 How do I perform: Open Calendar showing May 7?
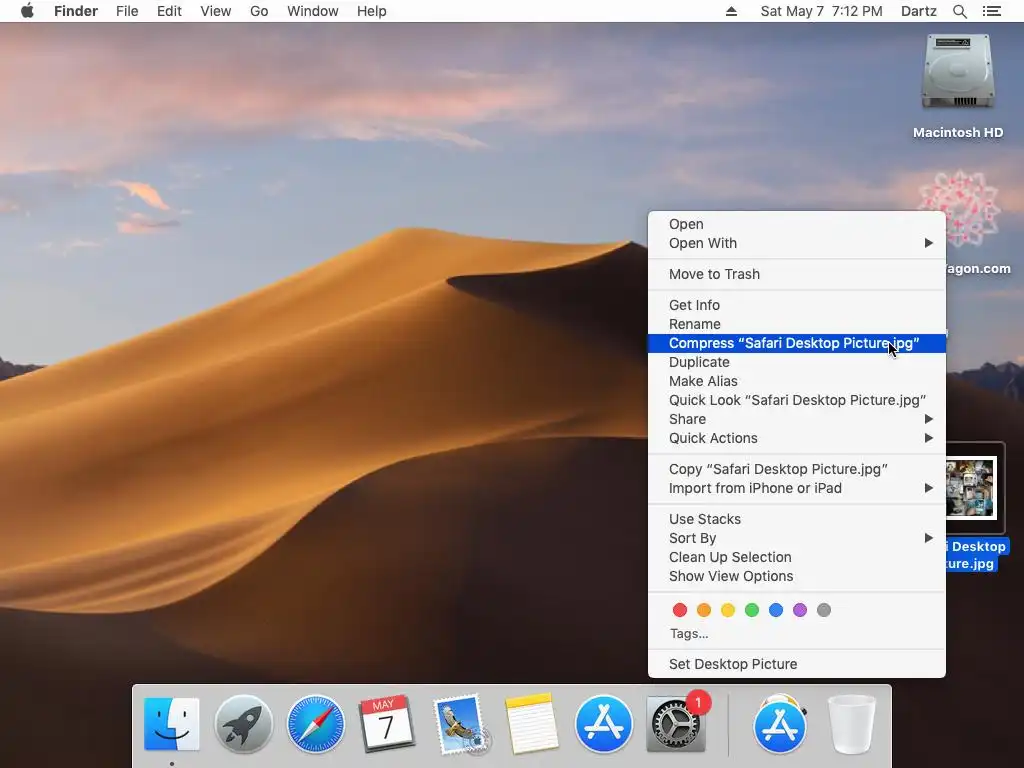(x=387, y=724)
